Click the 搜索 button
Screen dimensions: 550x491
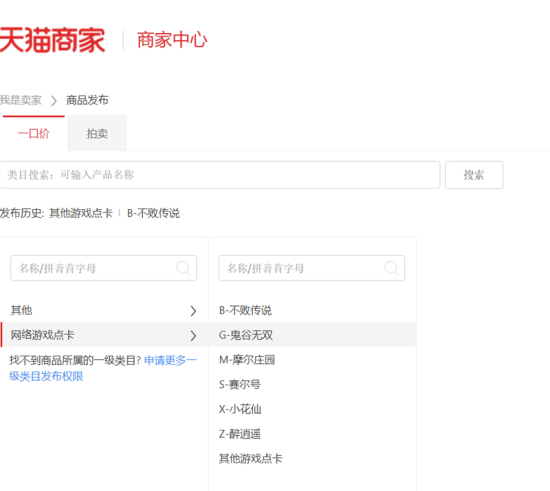click(474, 175)
